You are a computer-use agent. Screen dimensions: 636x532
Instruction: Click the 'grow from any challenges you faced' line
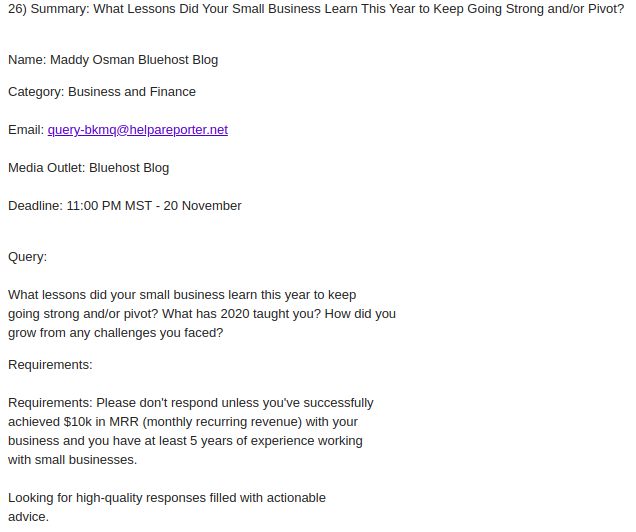coord(116,333)
